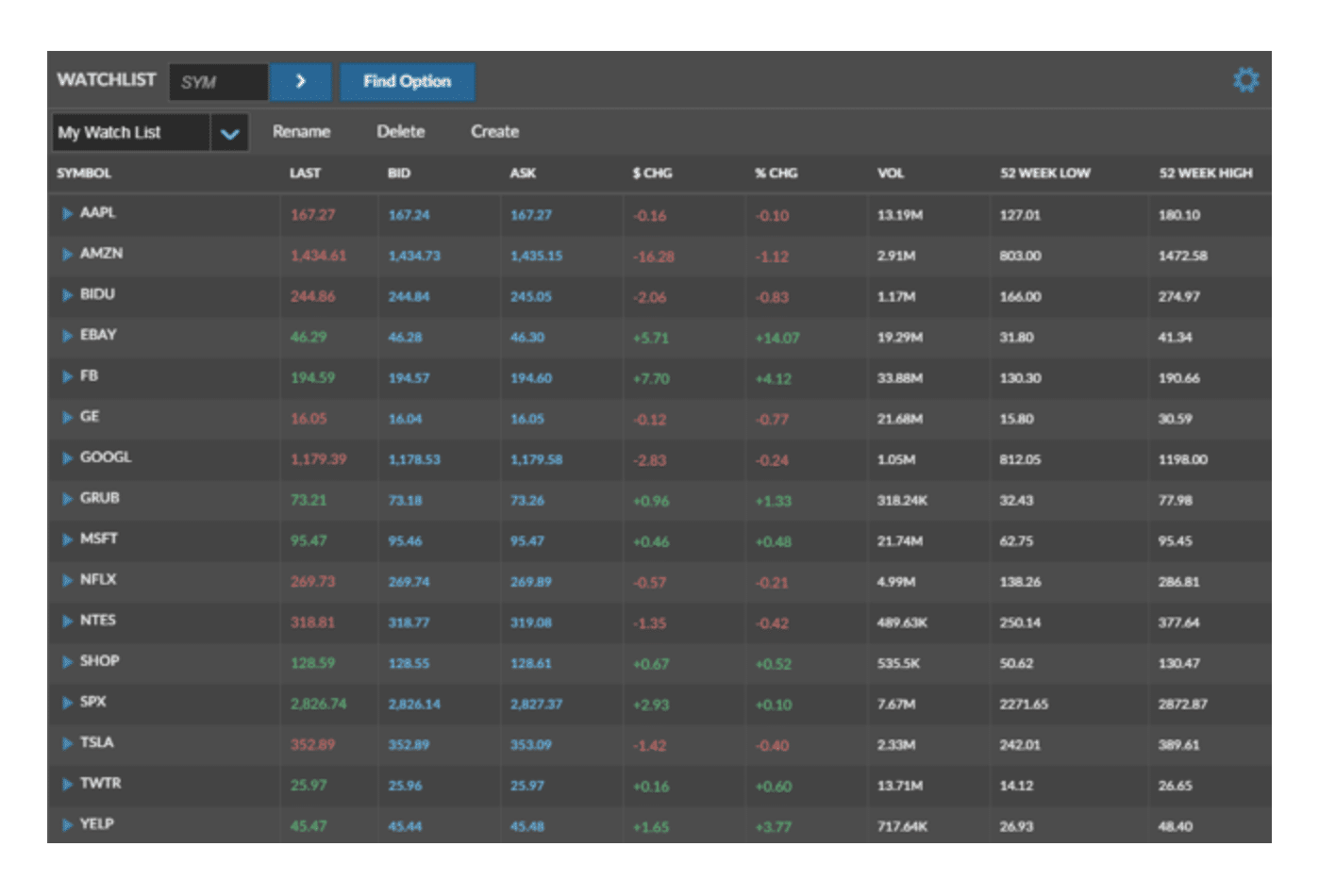The height and width of the screenshot is (896, 1319).
Task: Select the TSLA symbol text
Action: [x=96, y=743]
